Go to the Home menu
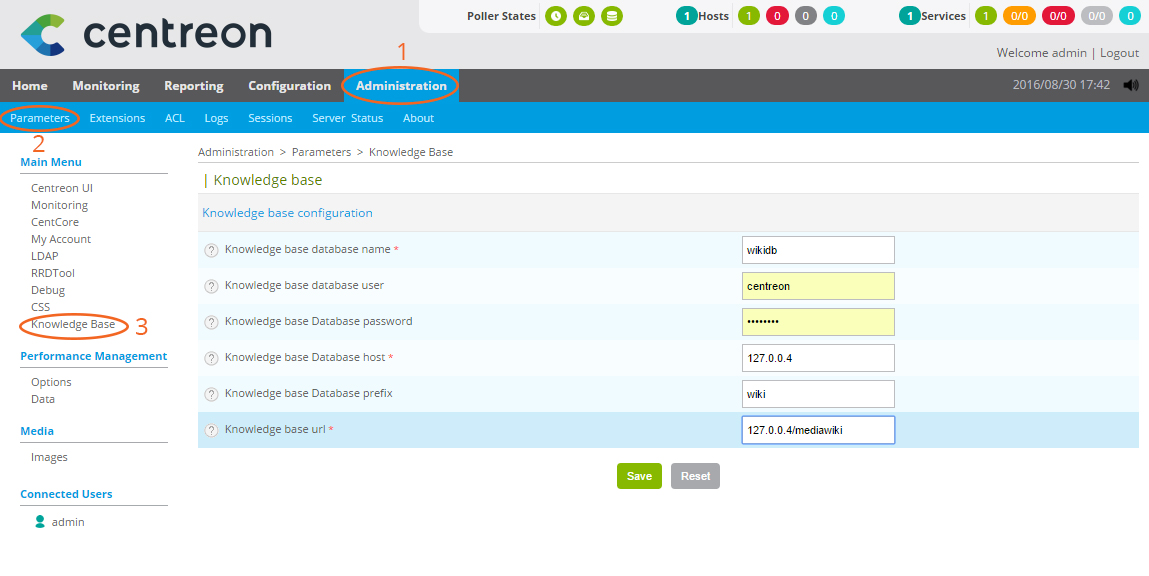 click(30, 86)
